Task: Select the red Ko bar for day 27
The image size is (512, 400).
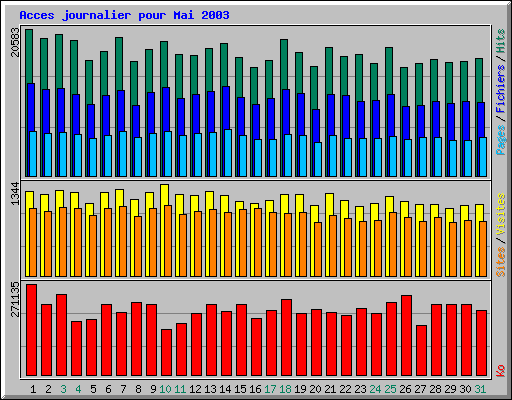Action: pyautogui.click(x=421, y=350)
